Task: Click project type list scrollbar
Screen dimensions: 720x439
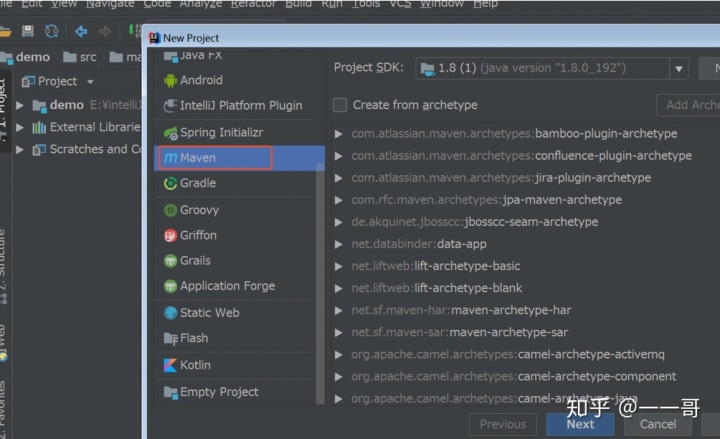Action: click(320, 285)
